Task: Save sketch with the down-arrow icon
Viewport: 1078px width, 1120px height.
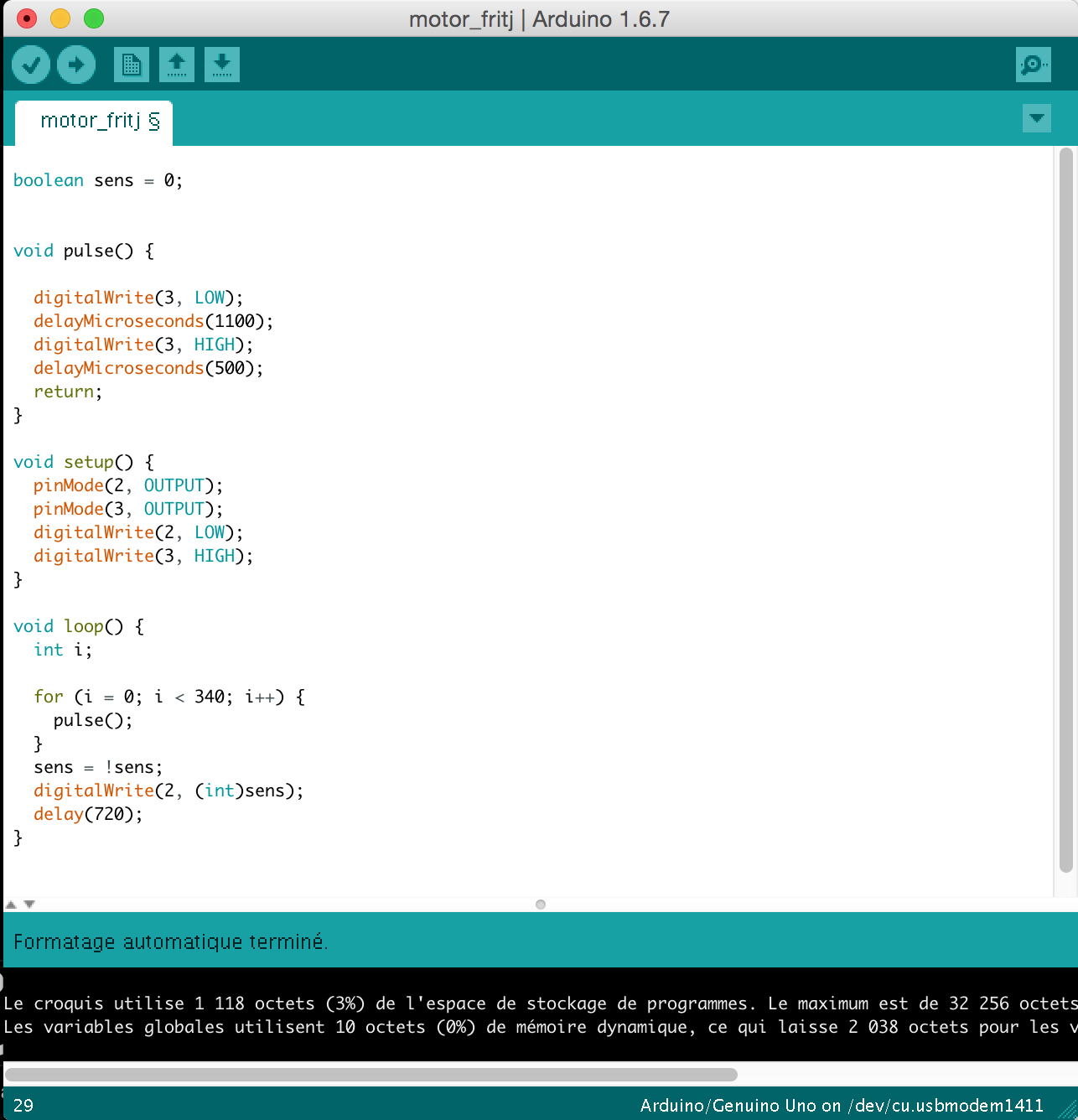Action: click(x=222, y=65)
